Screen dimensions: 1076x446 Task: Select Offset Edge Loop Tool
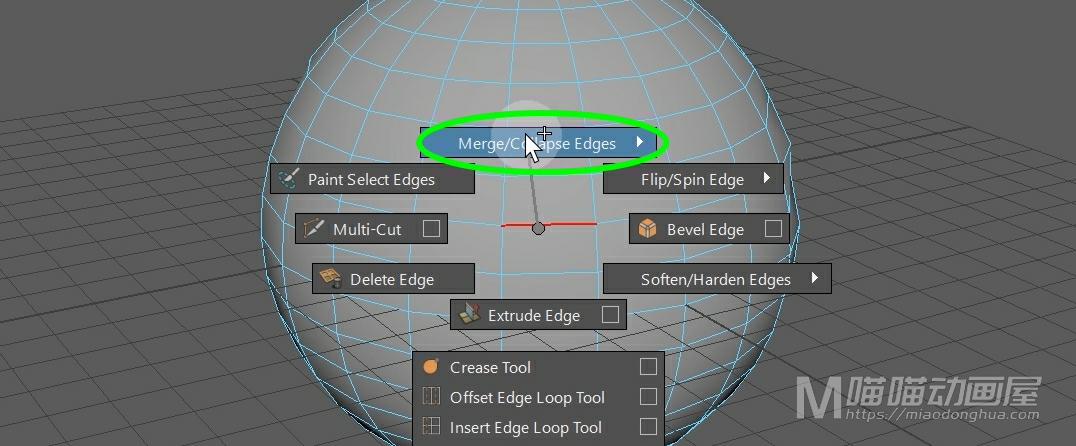539,397
